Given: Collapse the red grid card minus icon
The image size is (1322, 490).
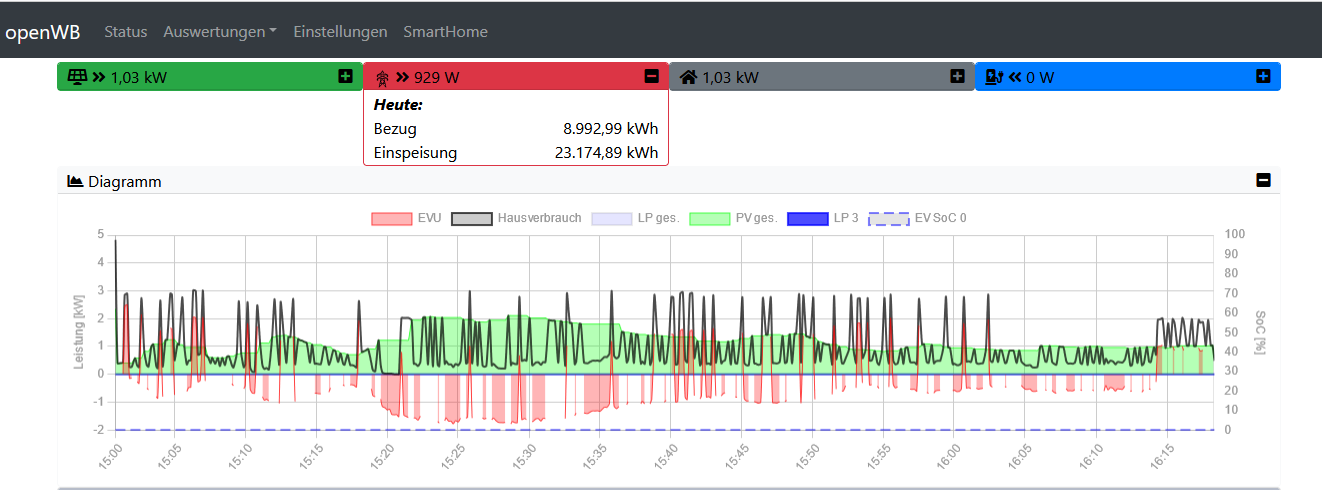Looking at the screenshot, I should pyautogui.click(x=651, y=76).
